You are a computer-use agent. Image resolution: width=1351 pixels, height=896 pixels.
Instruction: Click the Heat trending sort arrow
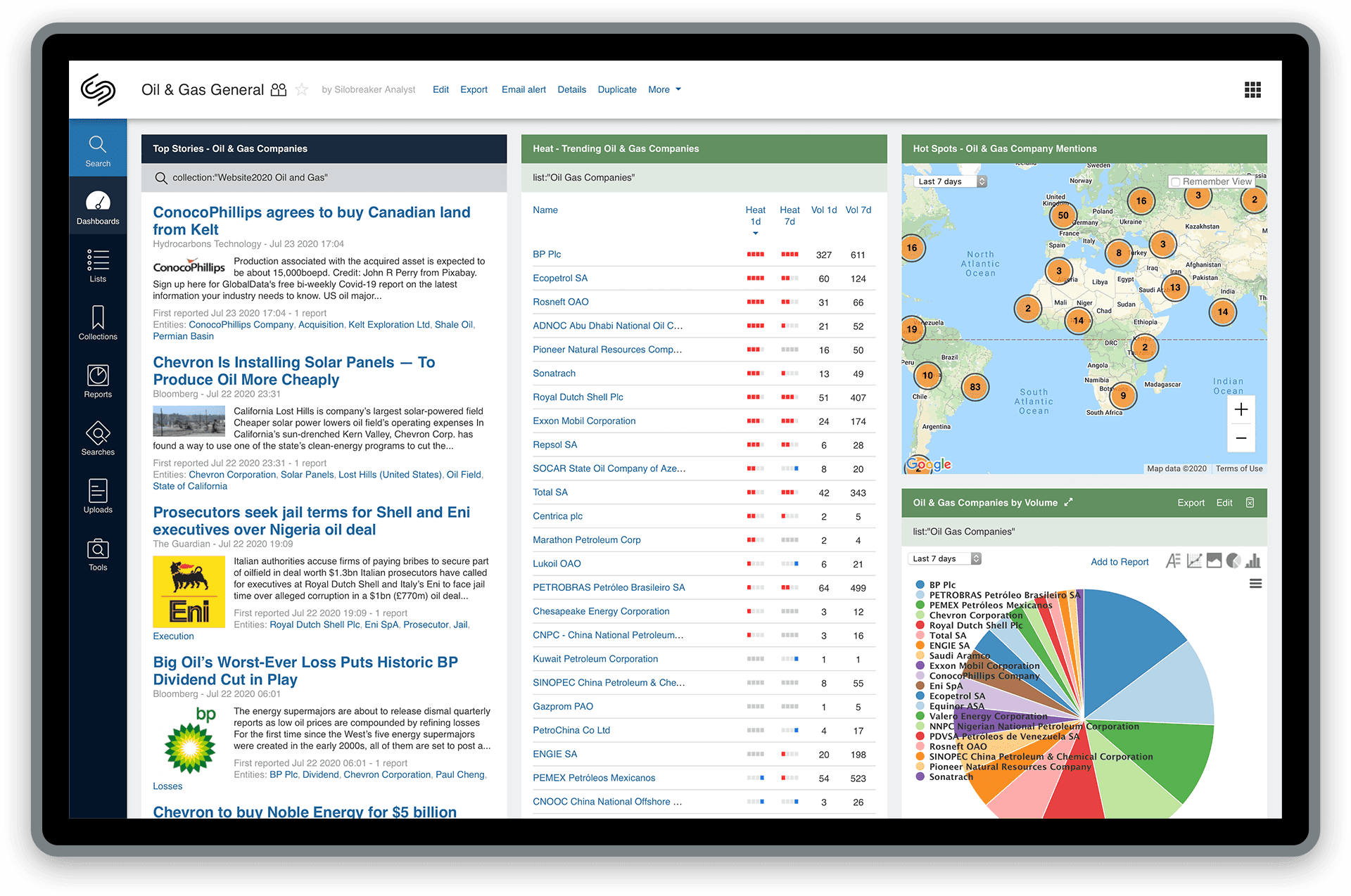(x=753, y=233)
